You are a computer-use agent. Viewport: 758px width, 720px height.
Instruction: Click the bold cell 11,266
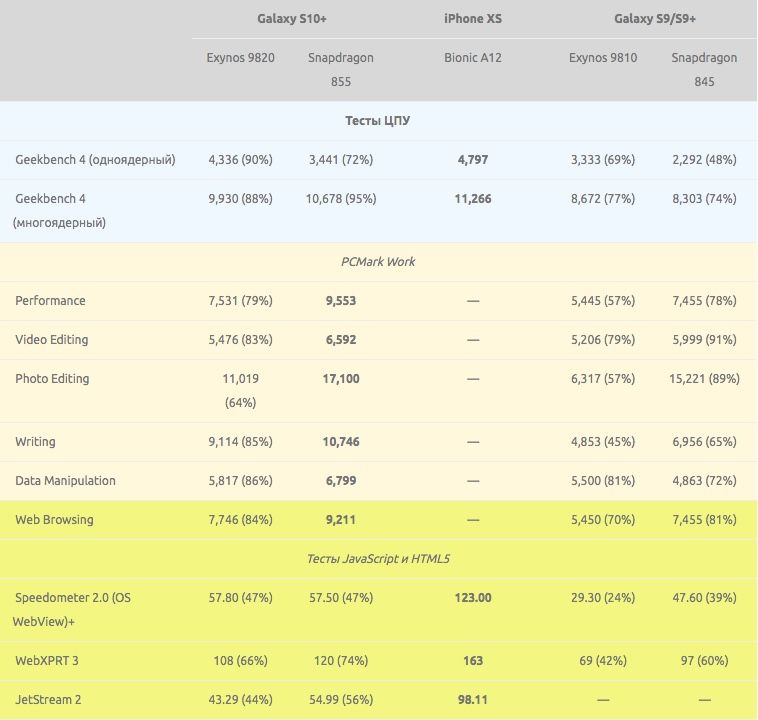click(473, 199)
